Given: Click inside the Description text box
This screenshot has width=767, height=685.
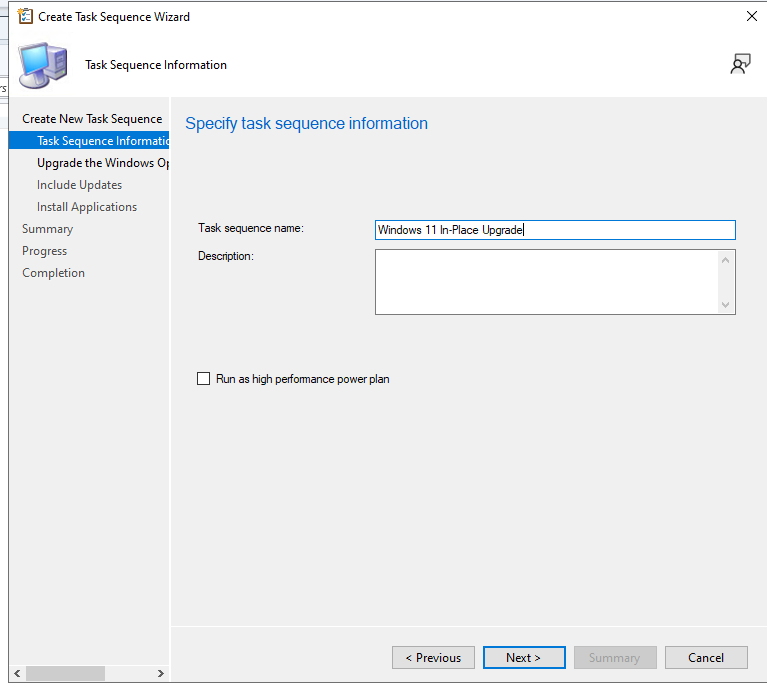Looking at the screenshot, I should (545, 282).
